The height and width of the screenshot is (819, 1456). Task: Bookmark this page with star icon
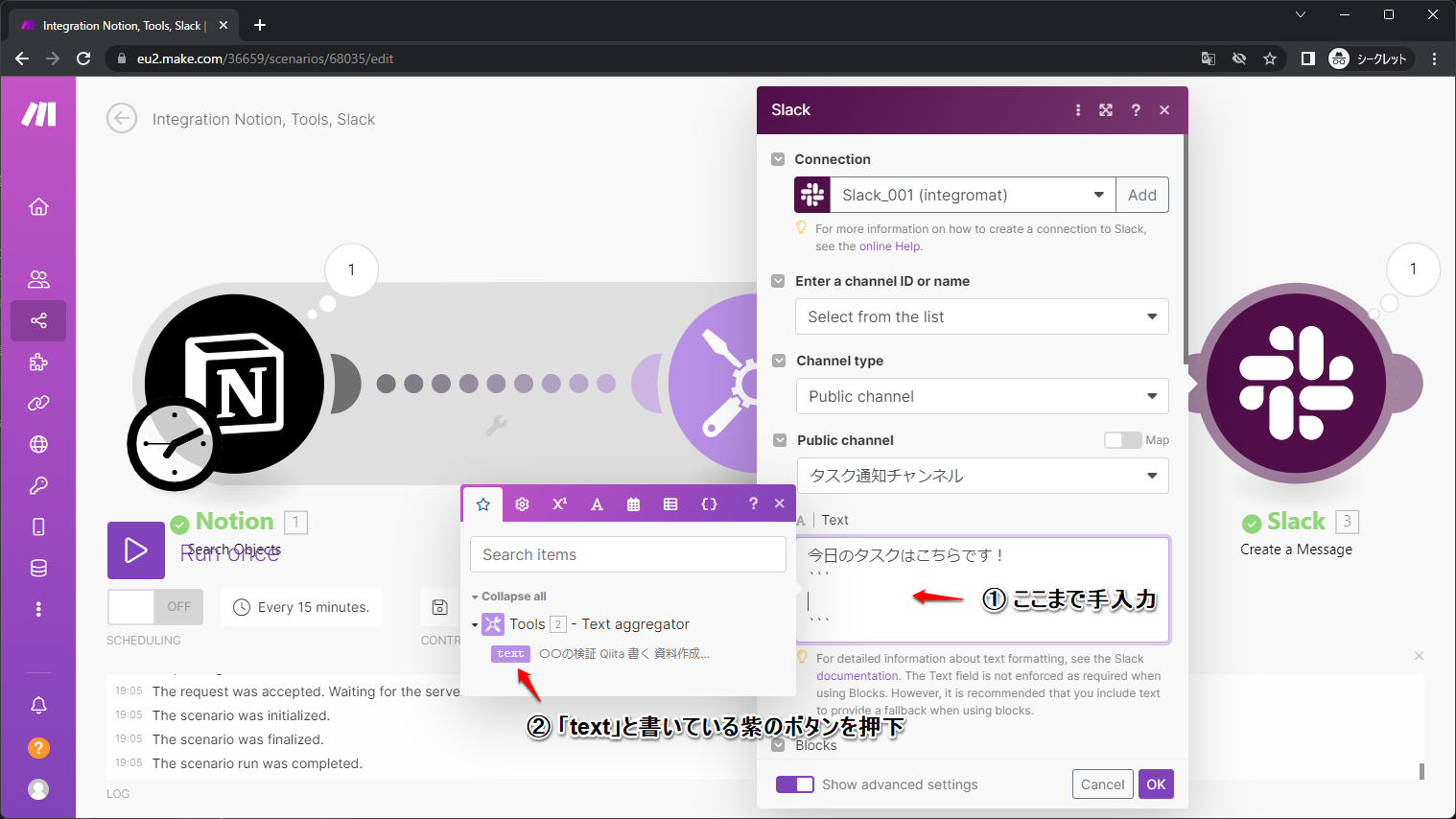(1270, 58)
